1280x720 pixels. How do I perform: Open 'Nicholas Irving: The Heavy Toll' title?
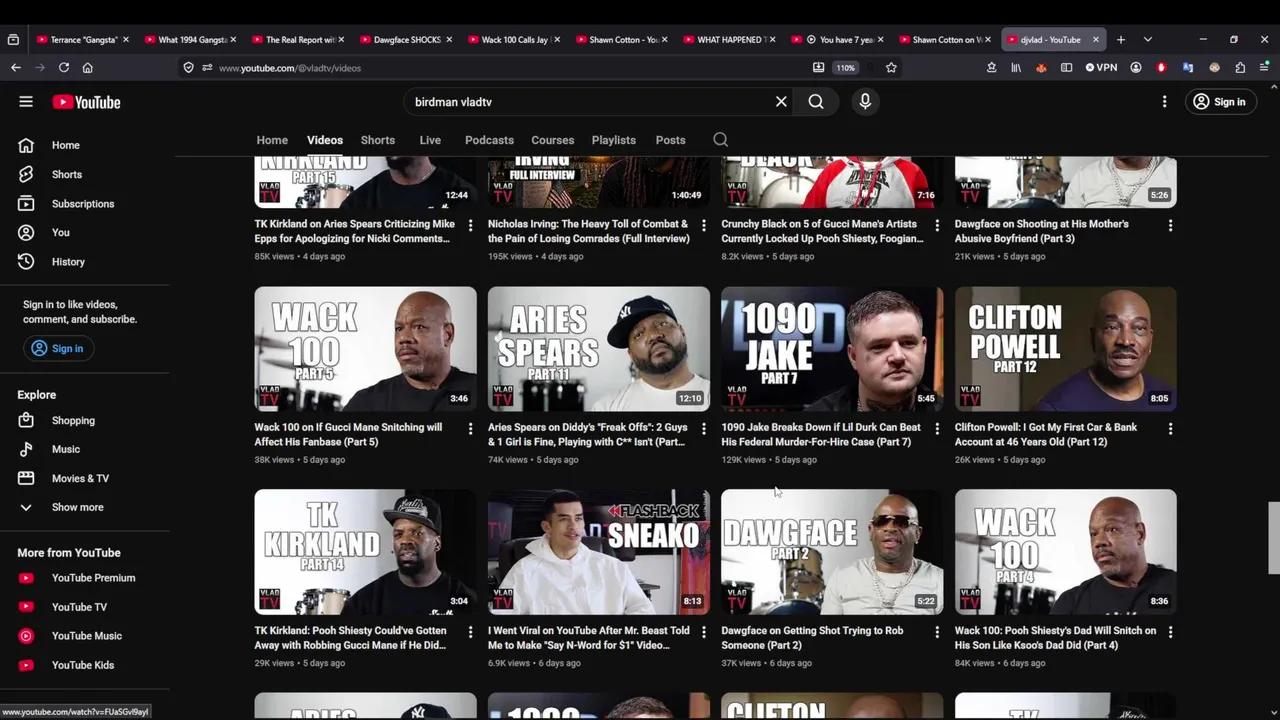point(588,231)
